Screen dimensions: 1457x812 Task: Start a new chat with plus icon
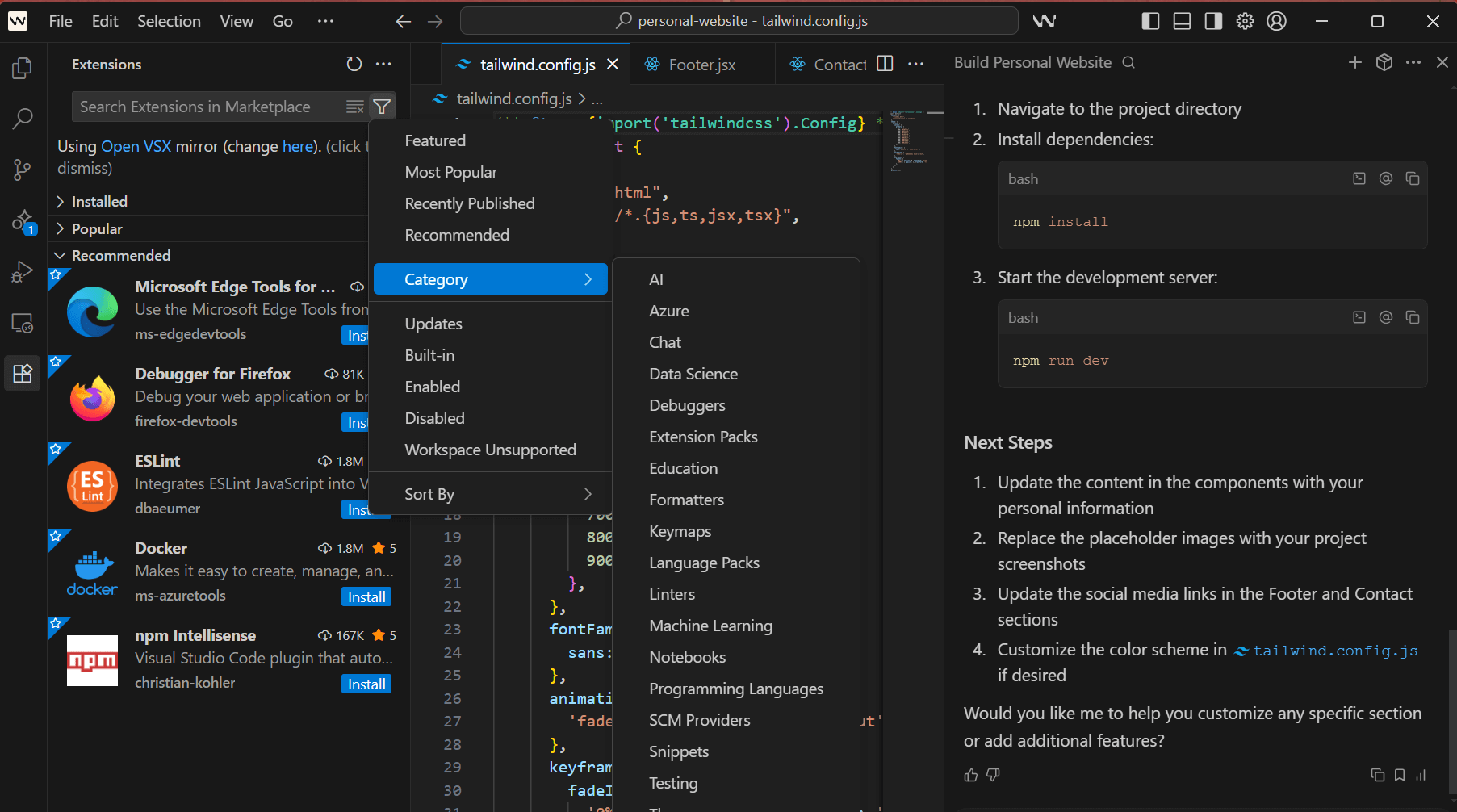click(1354, 62)
